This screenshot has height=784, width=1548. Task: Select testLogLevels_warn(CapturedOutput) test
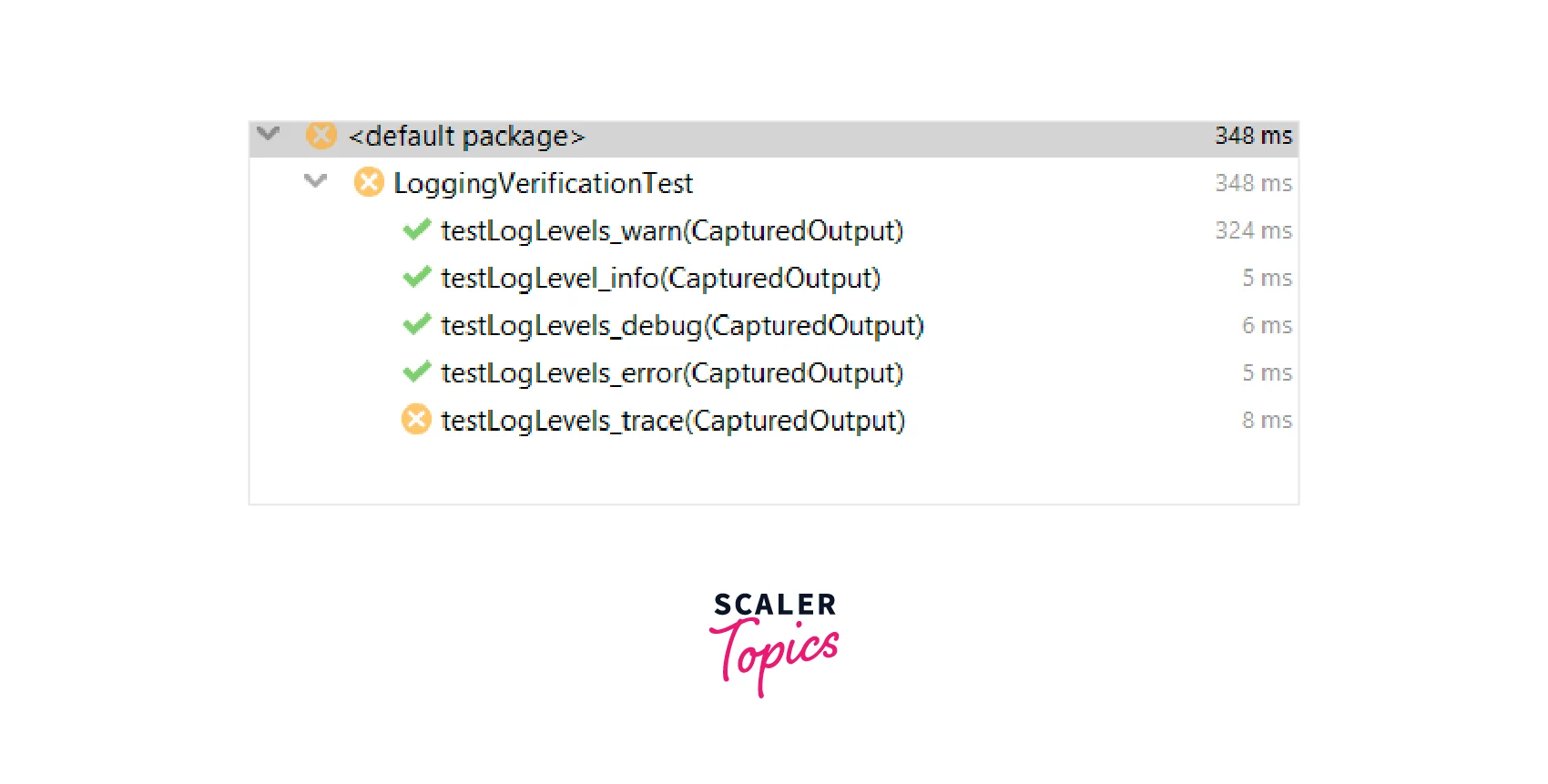pyautogui.click(x=672, y=231)
